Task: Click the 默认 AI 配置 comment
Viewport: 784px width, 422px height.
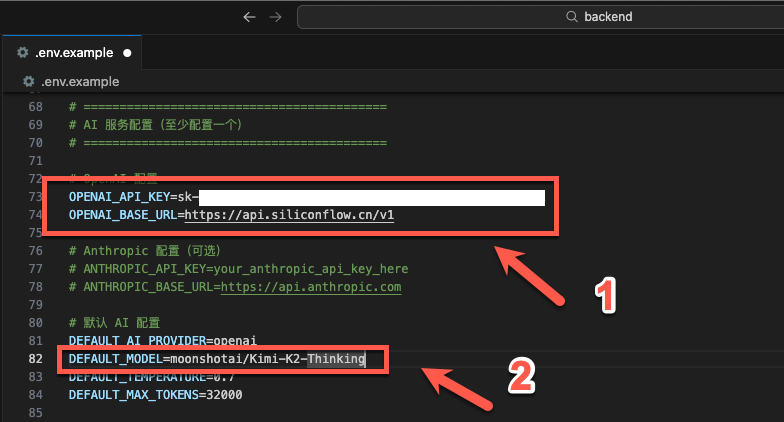Action: (x=114, y=323)
